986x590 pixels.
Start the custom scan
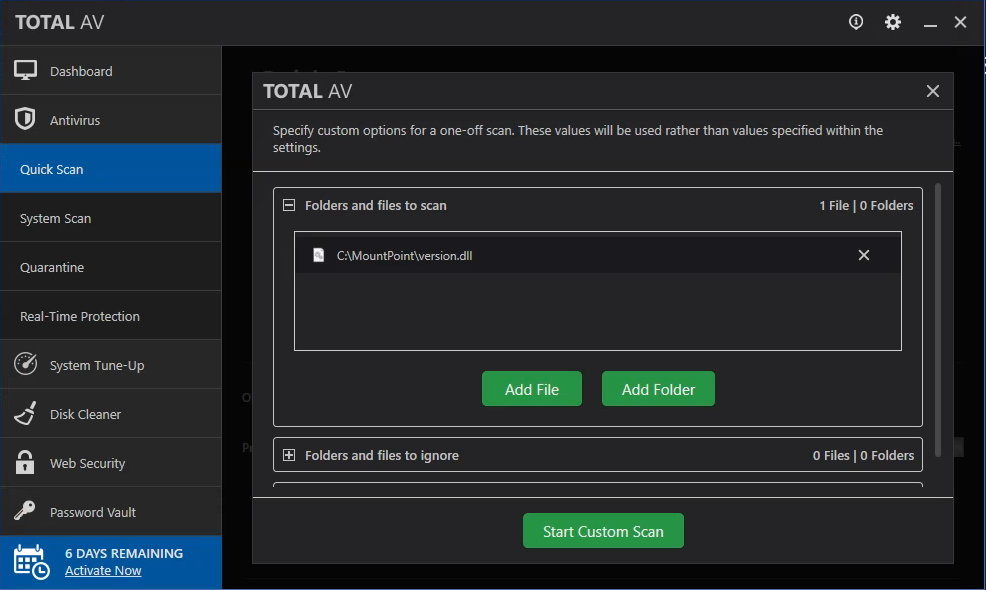pyautogui.click(x=603, y=530)
